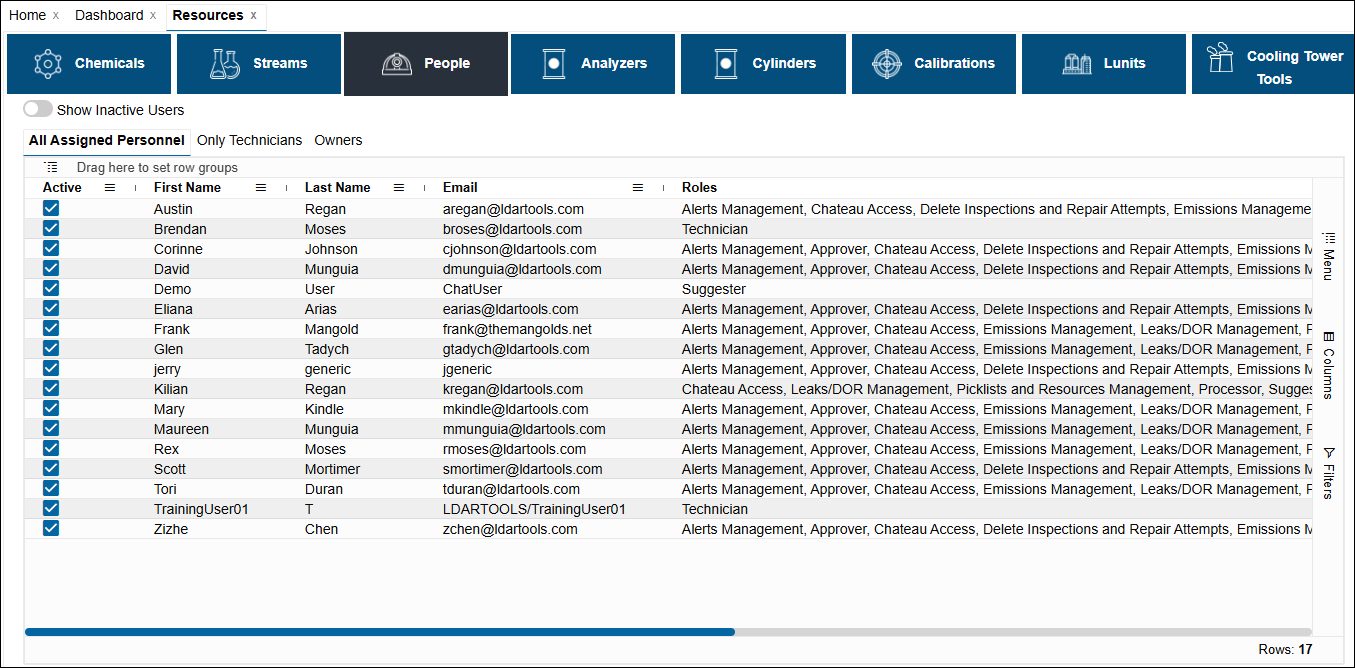
Task: Open the First Name column menu
Action: [x=261, y=187]
